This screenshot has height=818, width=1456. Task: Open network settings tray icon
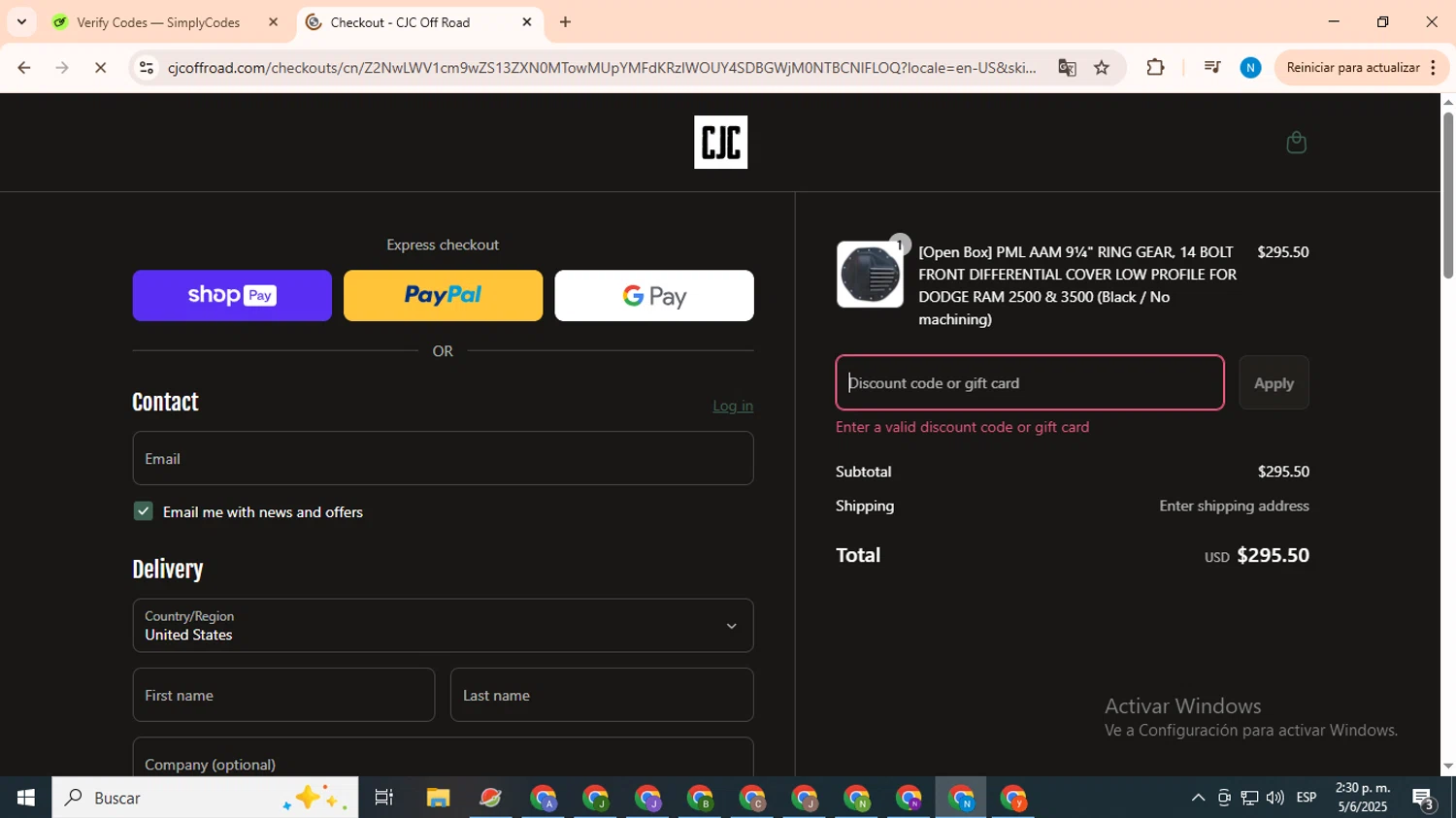point(1249,798)
